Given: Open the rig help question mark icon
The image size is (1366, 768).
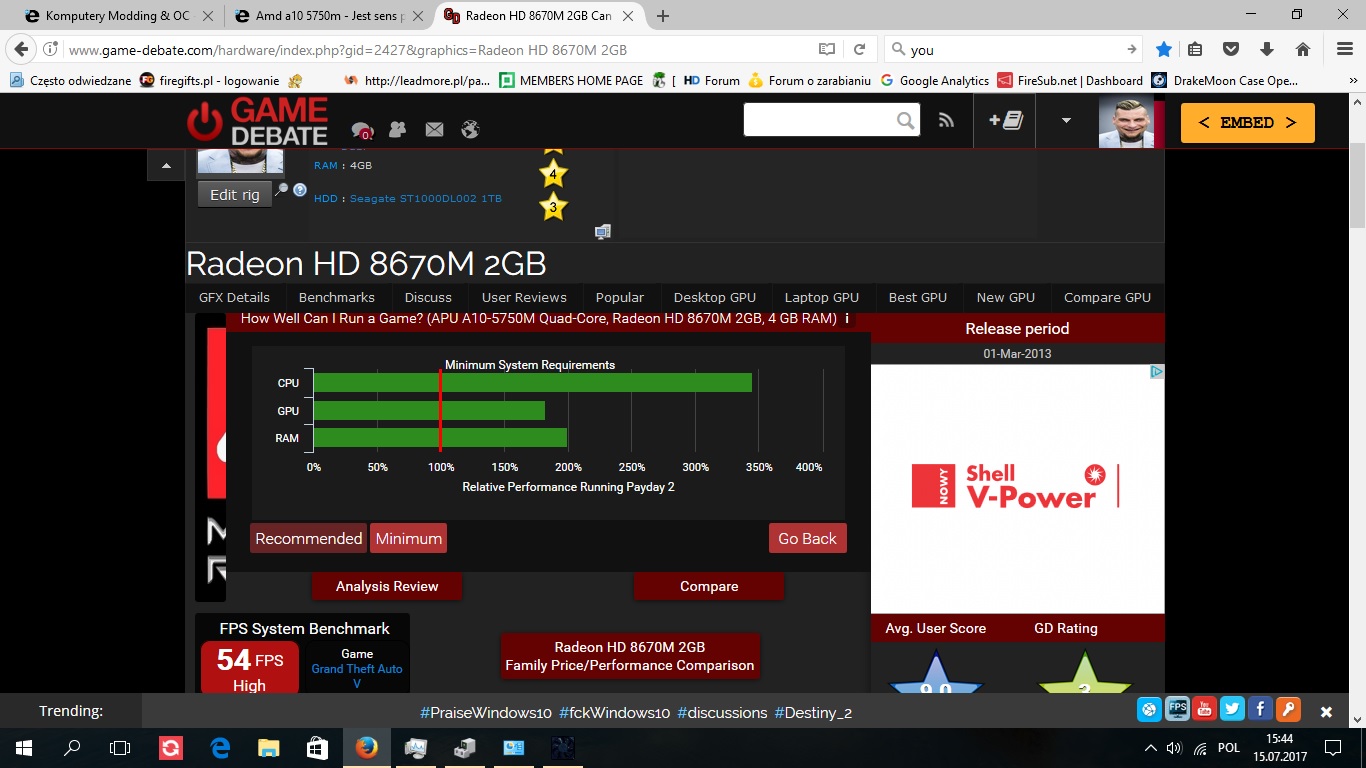Looking at the screenshot, I should coord(300,189).
